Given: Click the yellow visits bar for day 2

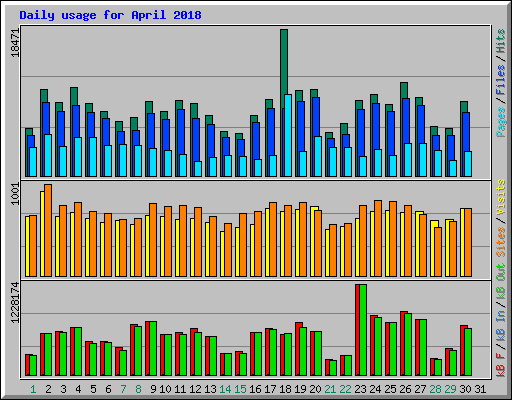Looking at the screenshot, I should tap(42, 234).
